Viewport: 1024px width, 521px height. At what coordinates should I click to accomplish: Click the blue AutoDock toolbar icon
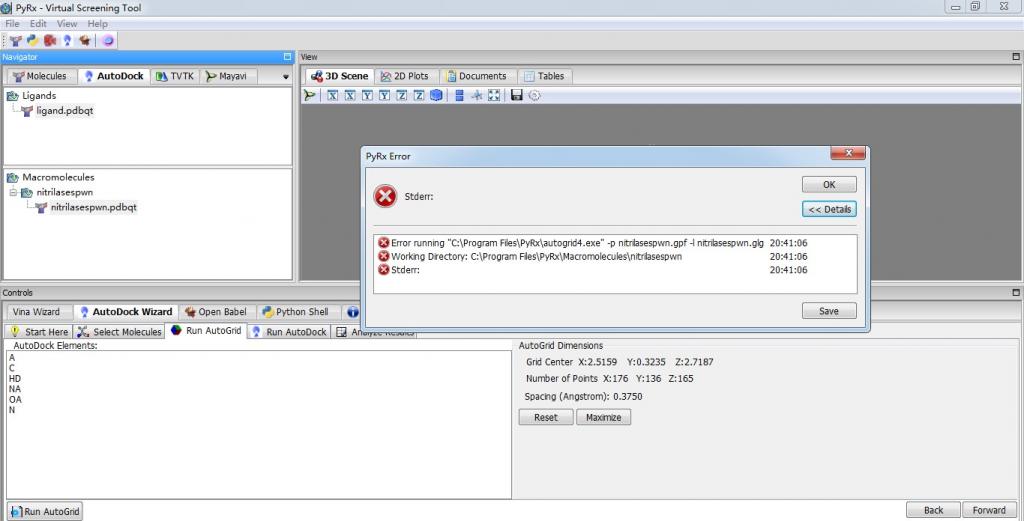click(x=67, y=40)
